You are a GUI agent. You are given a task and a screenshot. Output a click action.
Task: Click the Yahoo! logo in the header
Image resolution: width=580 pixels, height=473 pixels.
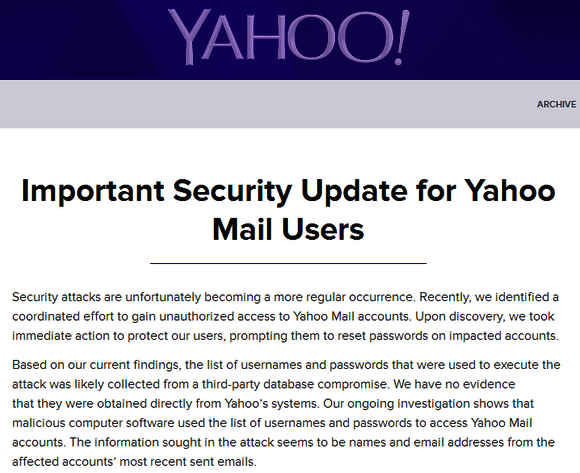pyautogui.click(x=289, y=36)
